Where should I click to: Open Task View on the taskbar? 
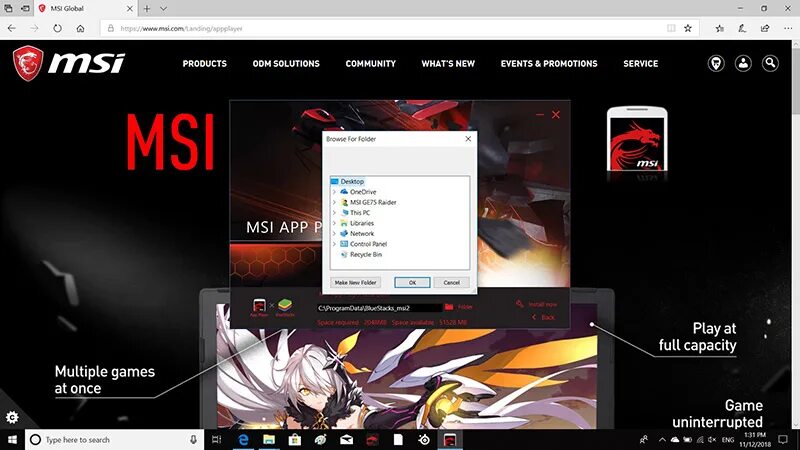[x=216, y=439]
